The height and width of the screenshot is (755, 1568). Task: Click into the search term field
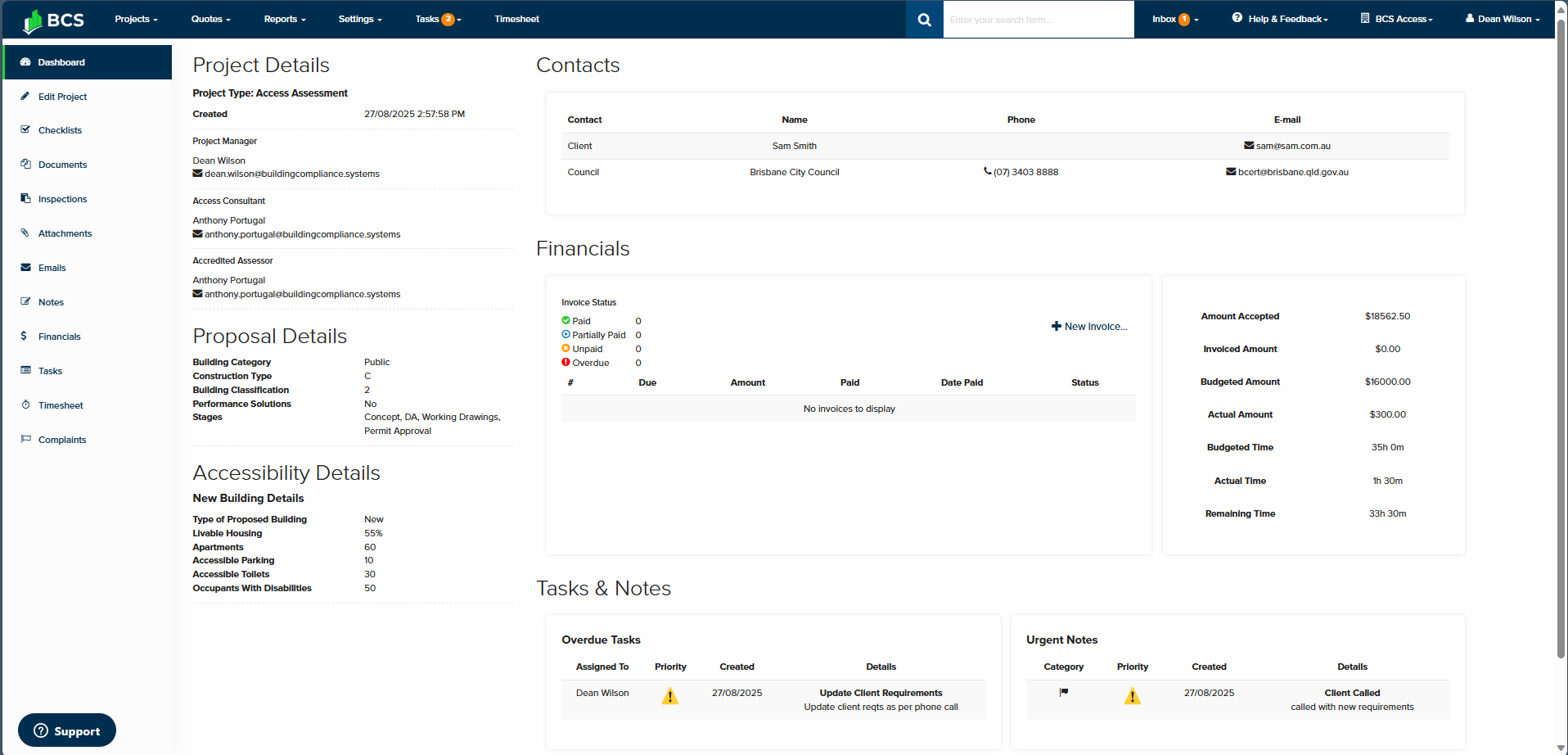[x=1038, y=20]
